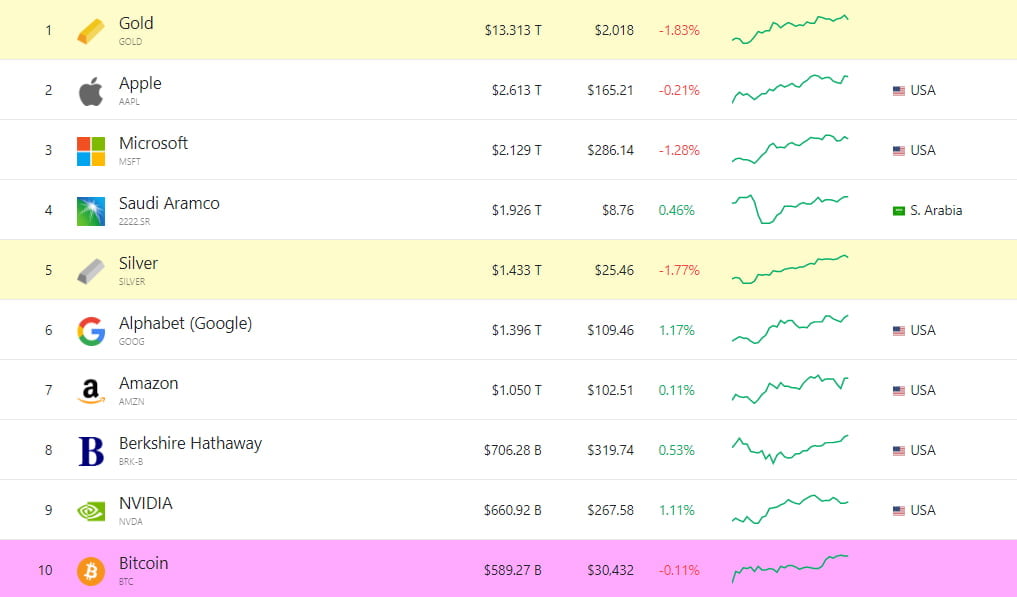Click the USA flag in NVIDIA row

pyautogui.click(x=898, y=511)
